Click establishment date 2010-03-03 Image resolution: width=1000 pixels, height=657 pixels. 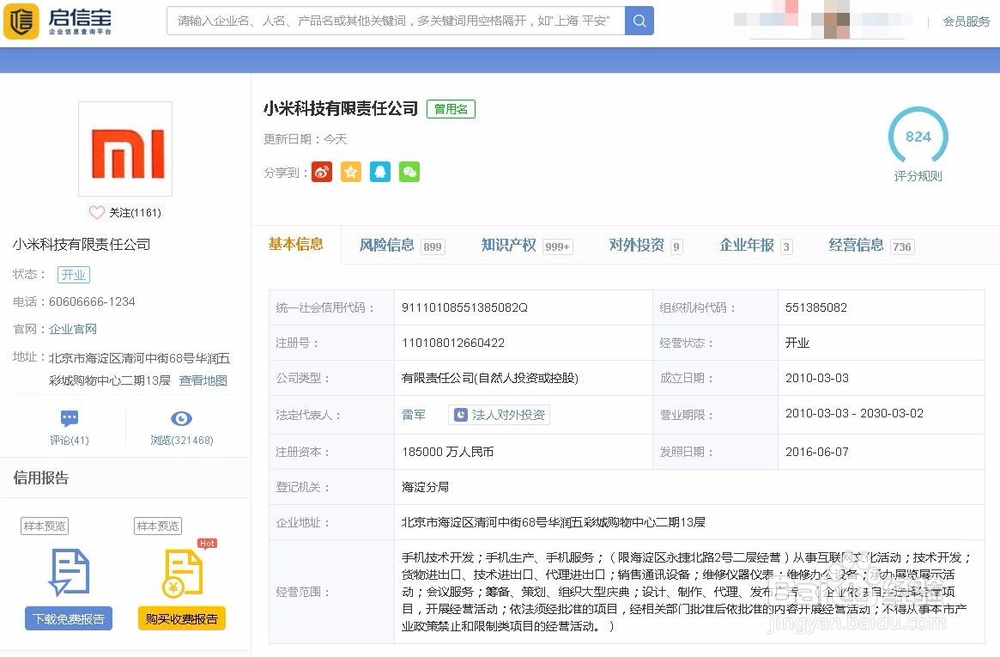pos(817,378)
